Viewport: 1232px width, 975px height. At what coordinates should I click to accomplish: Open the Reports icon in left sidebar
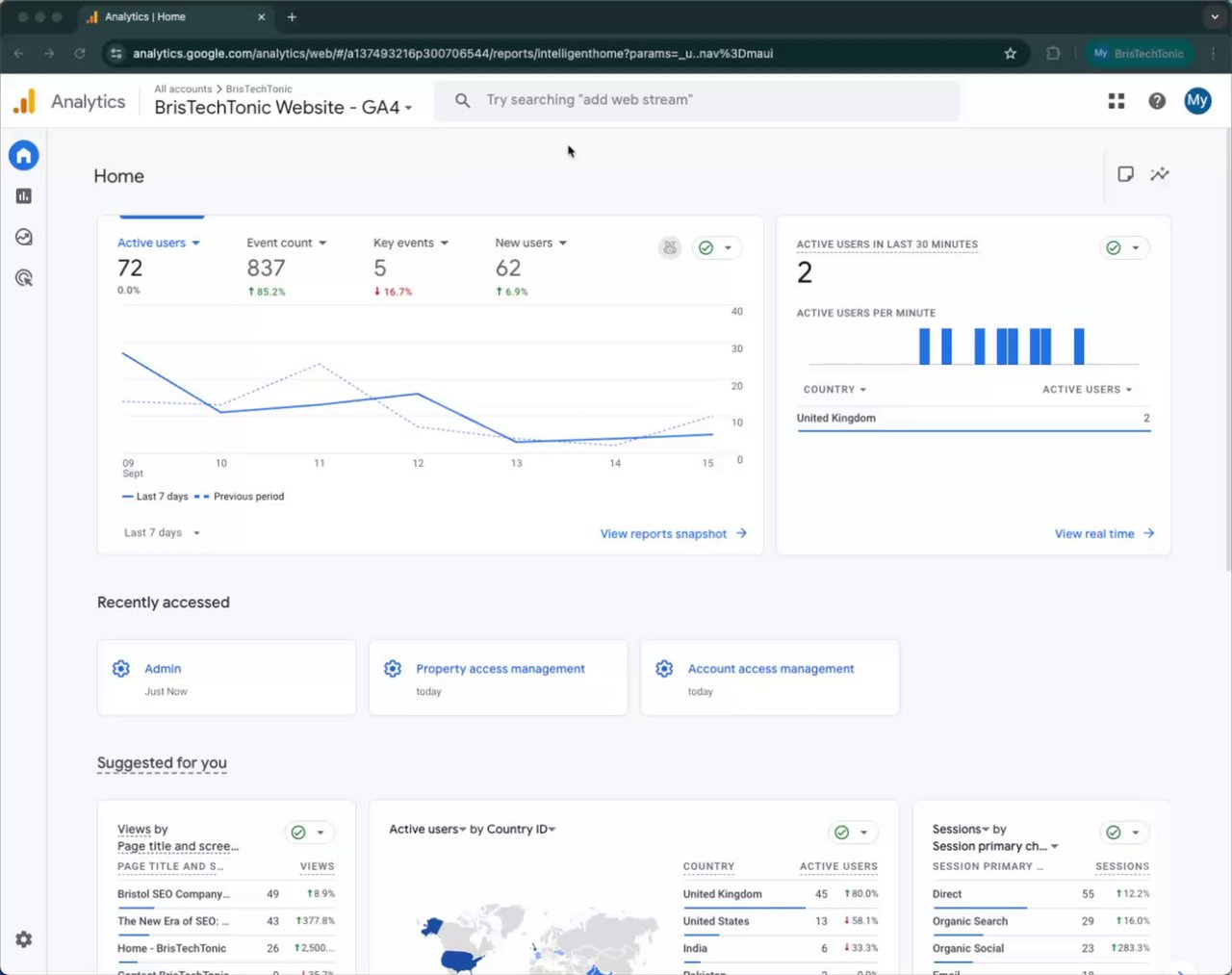pos(24,196)
